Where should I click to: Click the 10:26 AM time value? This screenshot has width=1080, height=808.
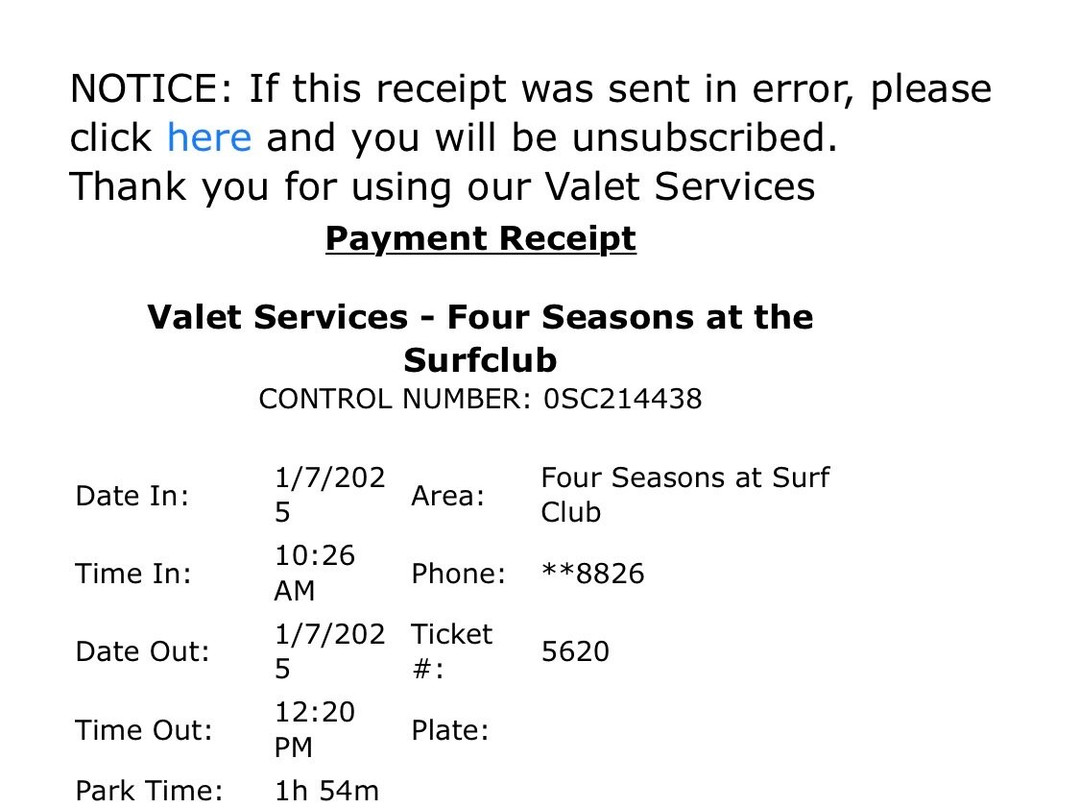tap(314, 573)
